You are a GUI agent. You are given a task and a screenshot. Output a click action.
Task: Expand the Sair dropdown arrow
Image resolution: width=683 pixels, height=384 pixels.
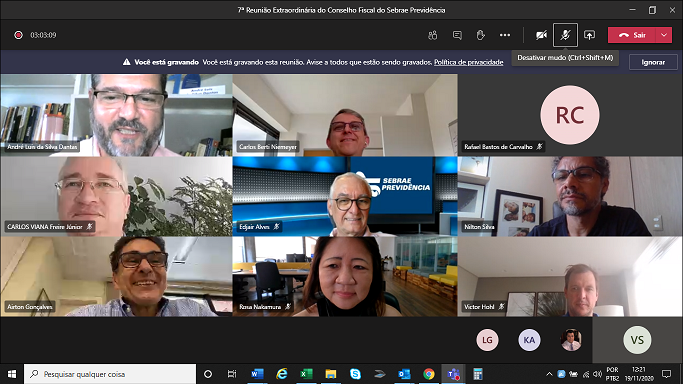664,35
